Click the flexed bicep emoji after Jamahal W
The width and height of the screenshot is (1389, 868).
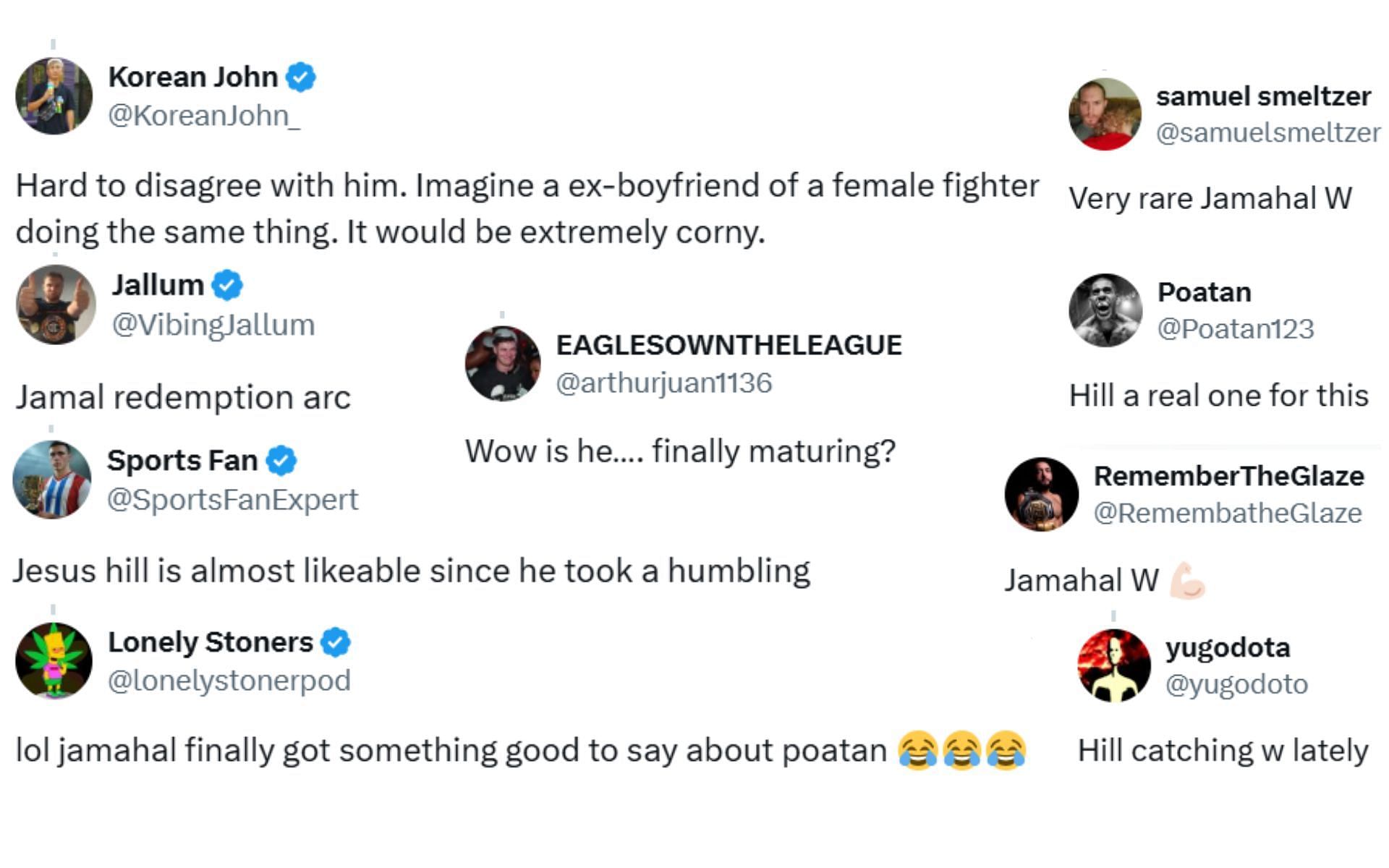(x=1187, y=581)
